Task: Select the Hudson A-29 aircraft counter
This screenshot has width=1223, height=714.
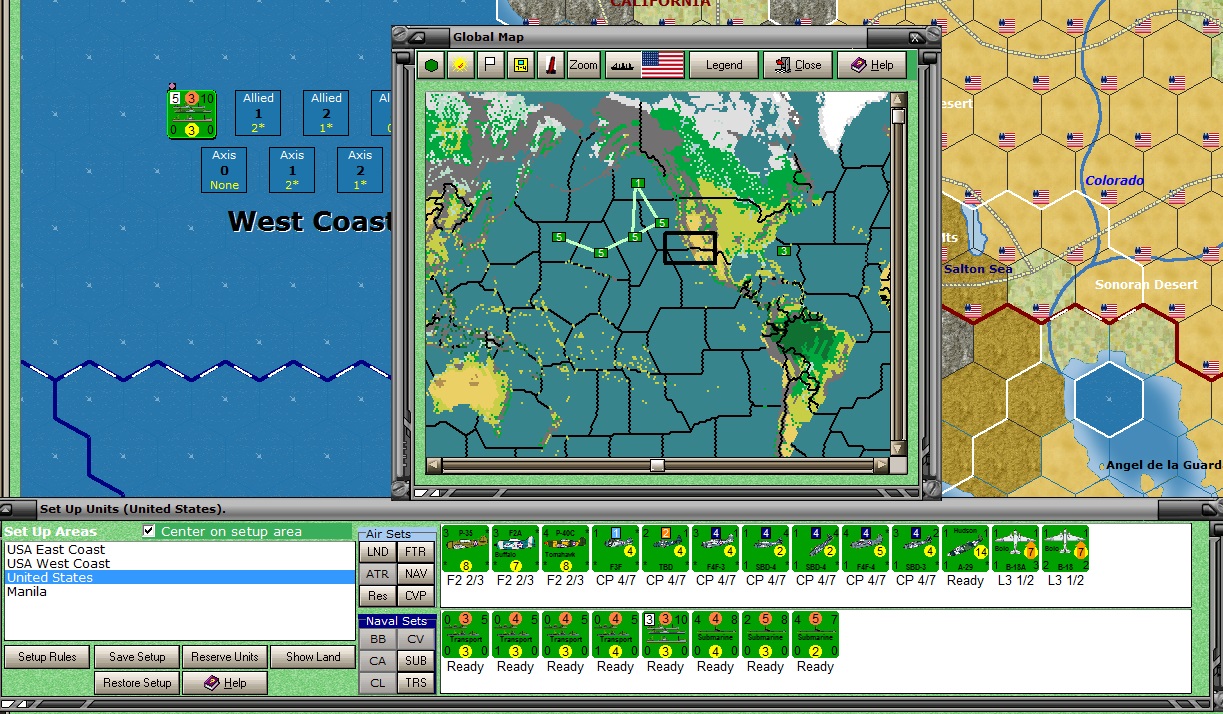Action: click(965, 549)
